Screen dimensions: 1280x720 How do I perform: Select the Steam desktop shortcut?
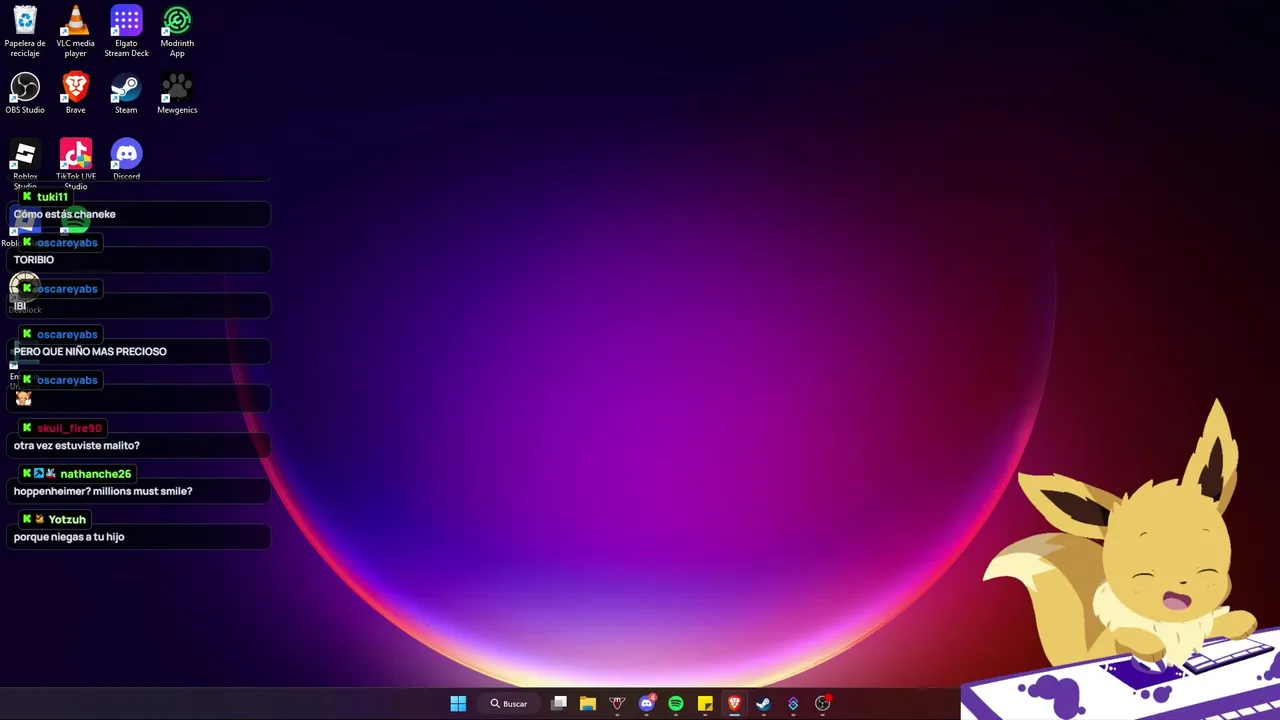tap(126, 93)
